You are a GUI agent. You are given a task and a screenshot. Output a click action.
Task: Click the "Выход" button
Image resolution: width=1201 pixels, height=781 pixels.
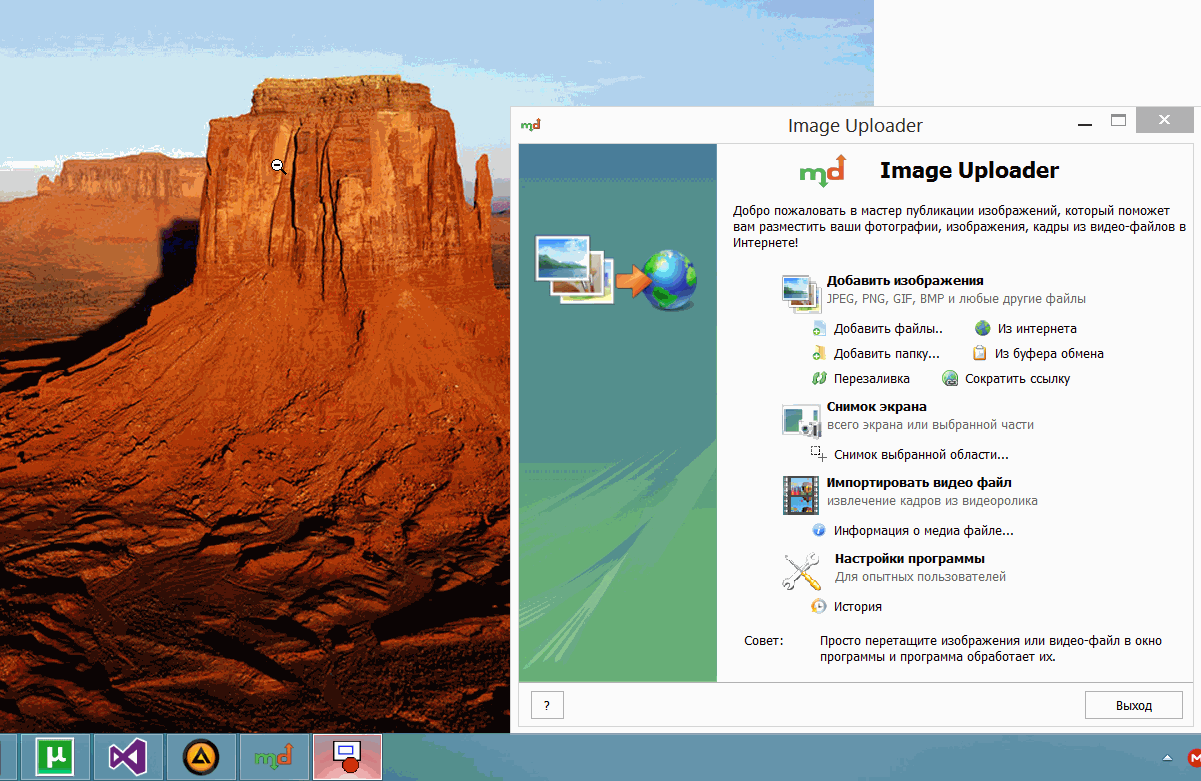[1134, 705]
